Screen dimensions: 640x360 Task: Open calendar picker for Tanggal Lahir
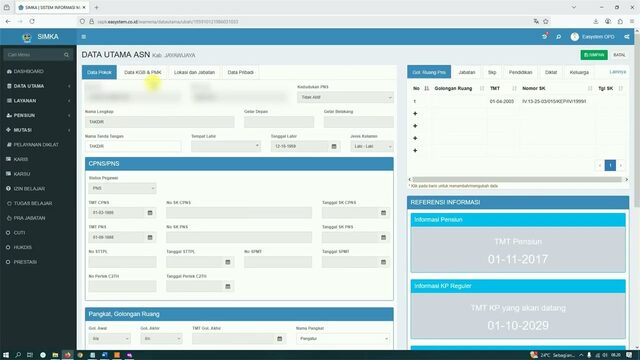(334, 146)
